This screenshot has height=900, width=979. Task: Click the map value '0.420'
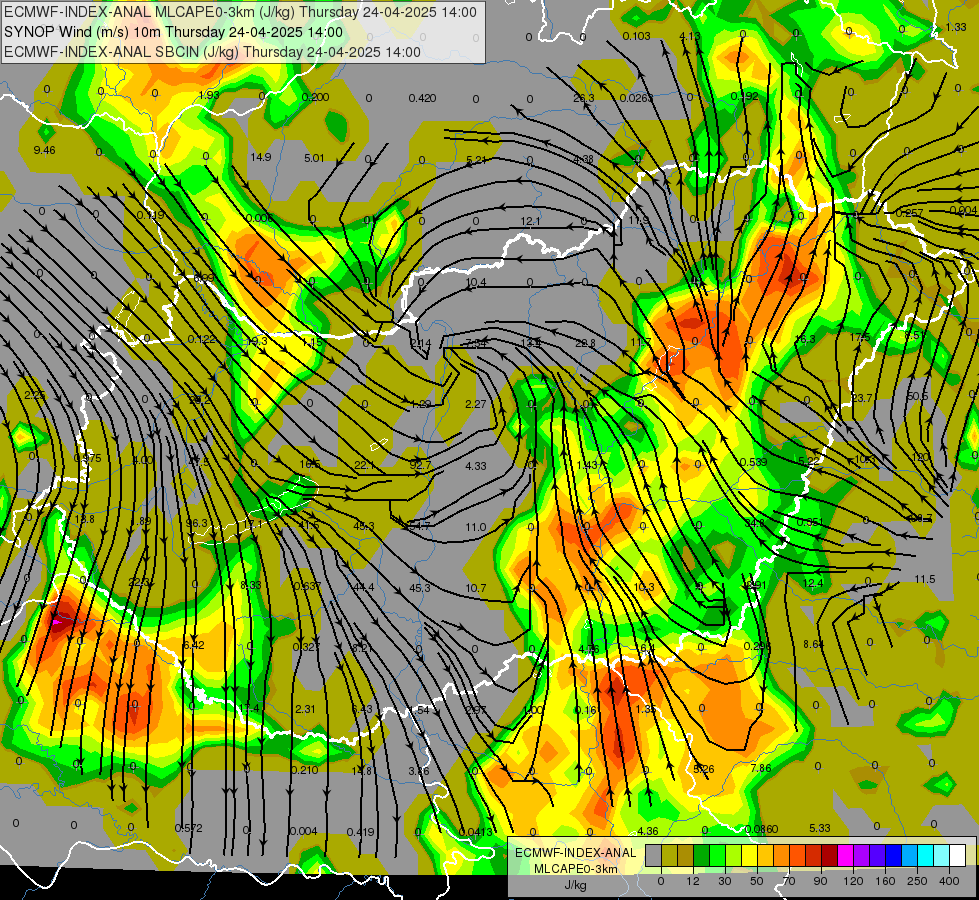422,98
